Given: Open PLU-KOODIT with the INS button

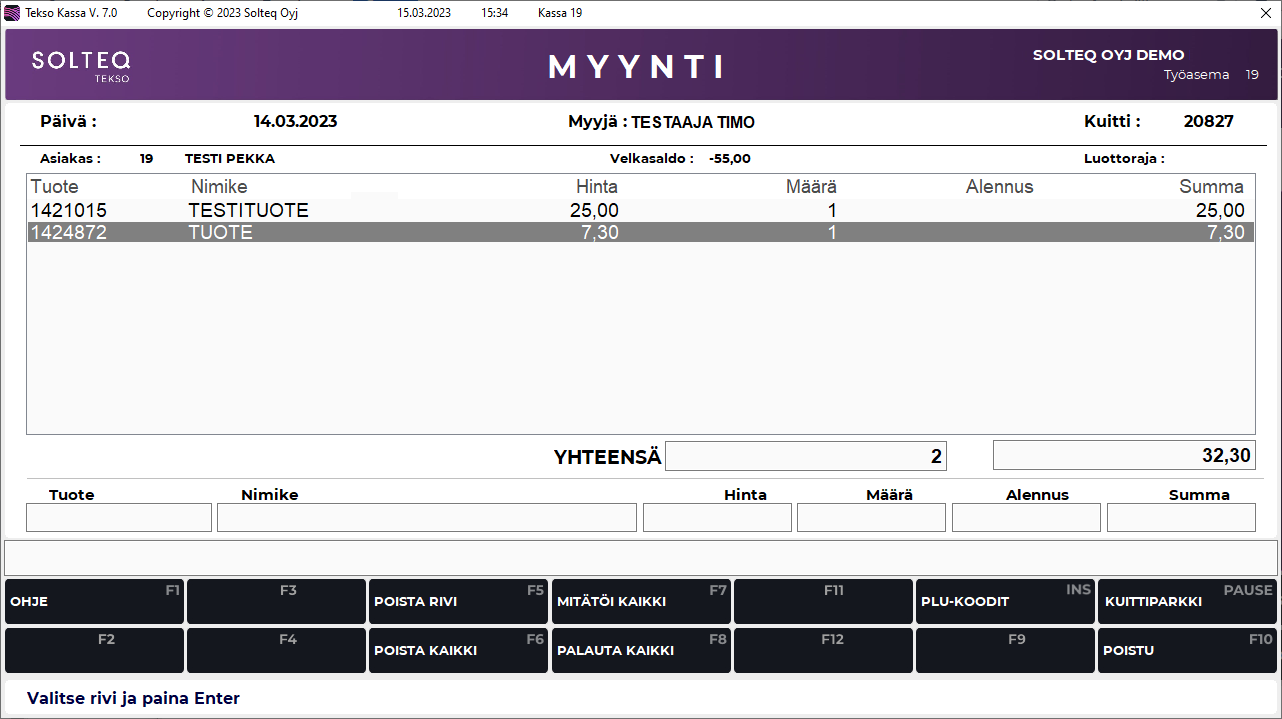Looking at the screenshot, I should pos(1005,601).
